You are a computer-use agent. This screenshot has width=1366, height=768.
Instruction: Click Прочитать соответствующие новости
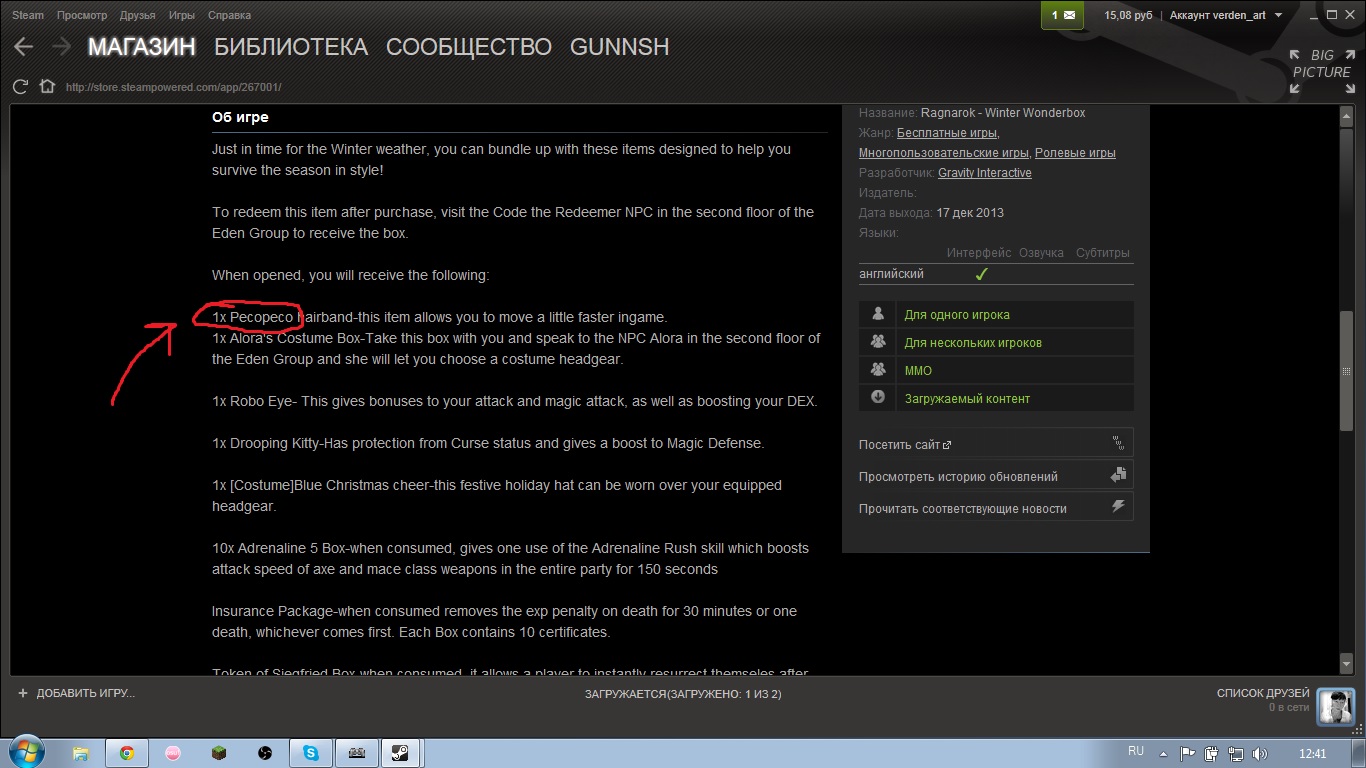[996, 508]
